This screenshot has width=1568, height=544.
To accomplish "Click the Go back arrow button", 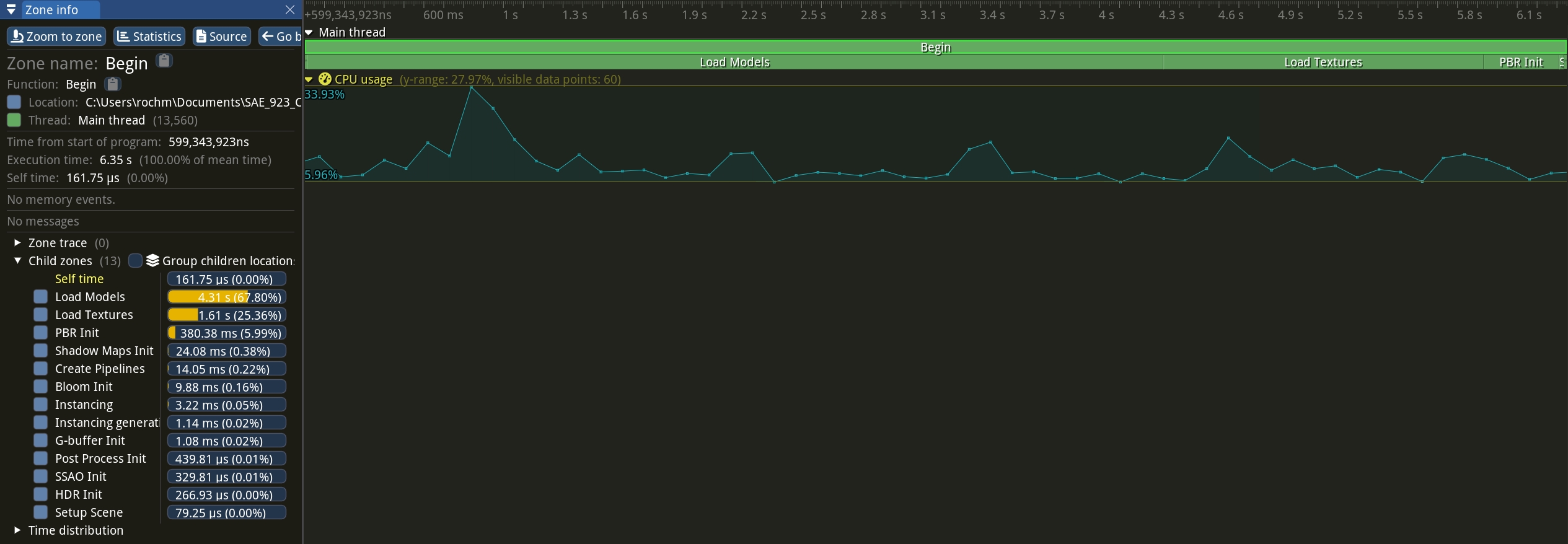I will tap(280, 37).
